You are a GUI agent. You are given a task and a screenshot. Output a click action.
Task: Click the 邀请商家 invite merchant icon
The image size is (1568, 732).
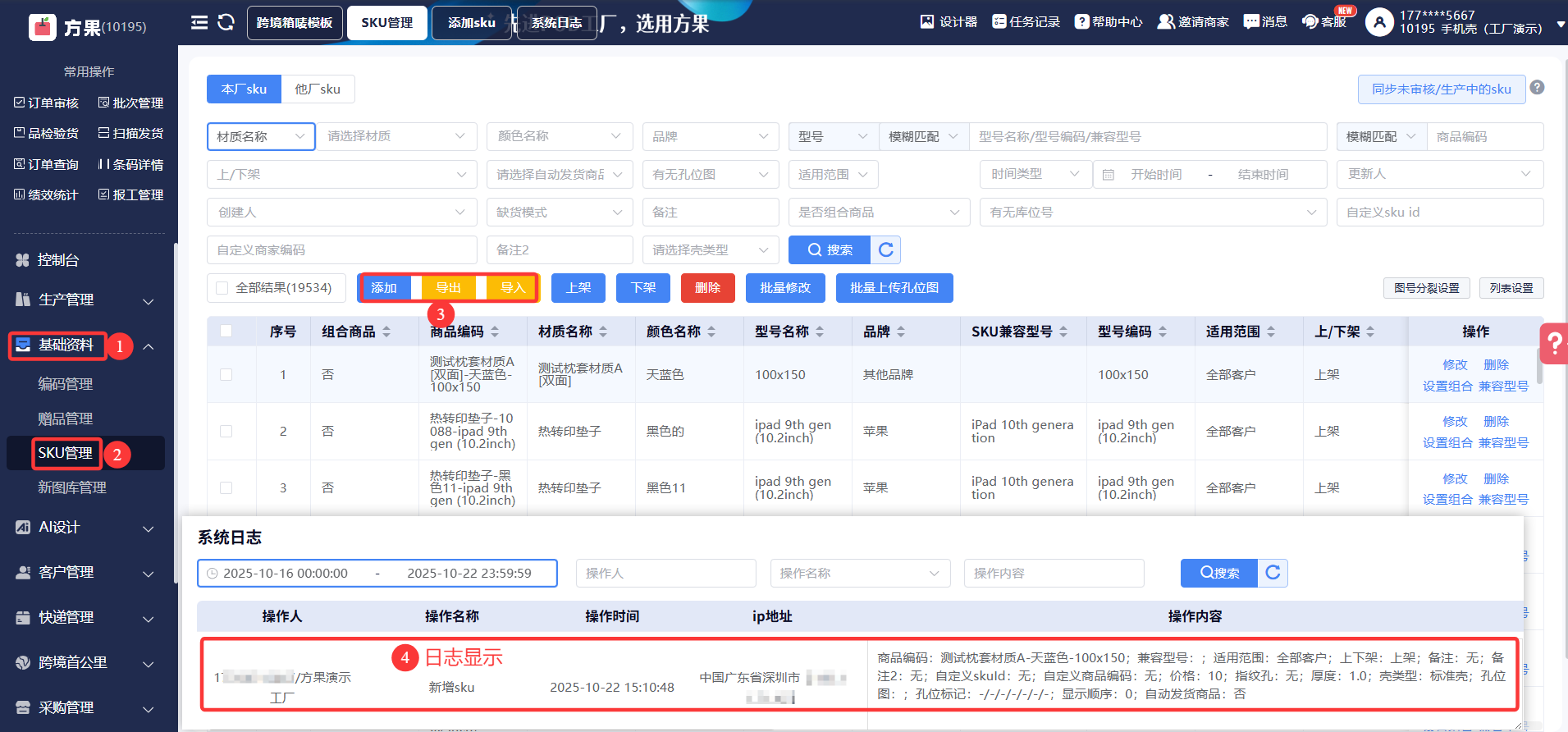pos(1166,21)
